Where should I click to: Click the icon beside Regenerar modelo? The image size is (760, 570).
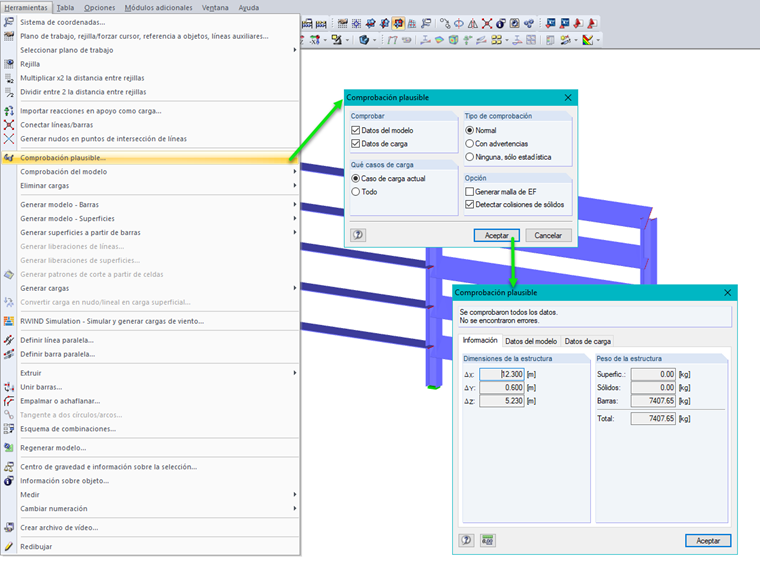pos(9,448)
